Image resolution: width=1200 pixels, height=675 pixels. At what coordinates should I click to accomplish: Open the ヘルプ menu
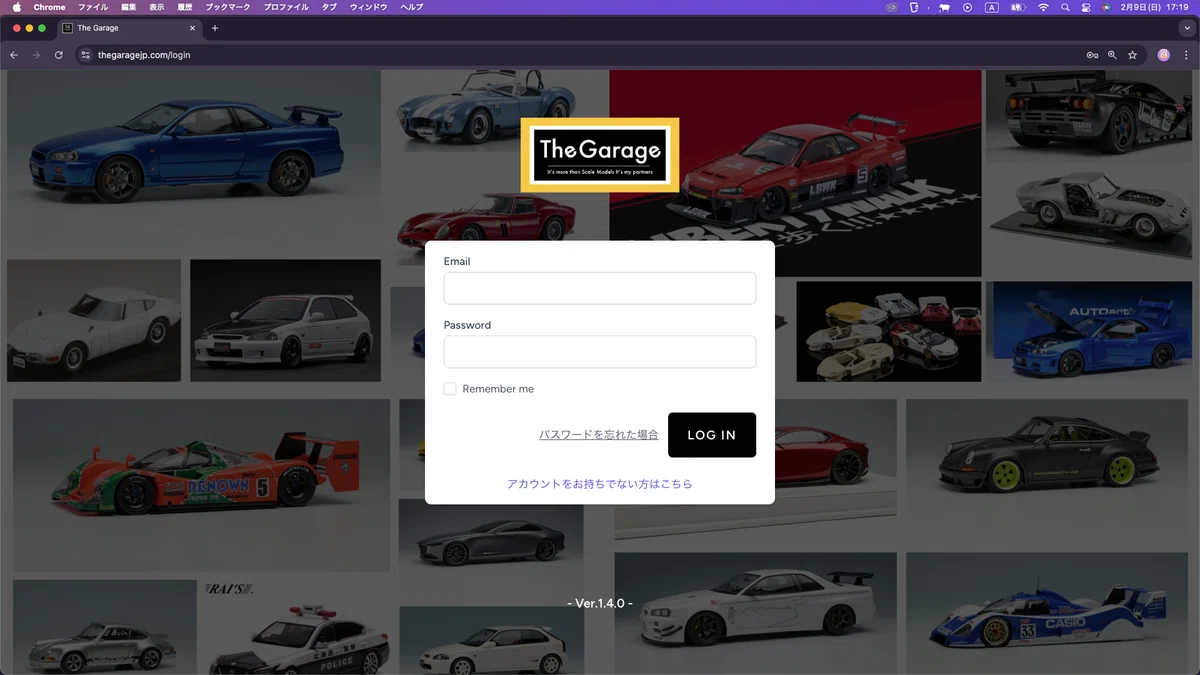click(411, 7)
